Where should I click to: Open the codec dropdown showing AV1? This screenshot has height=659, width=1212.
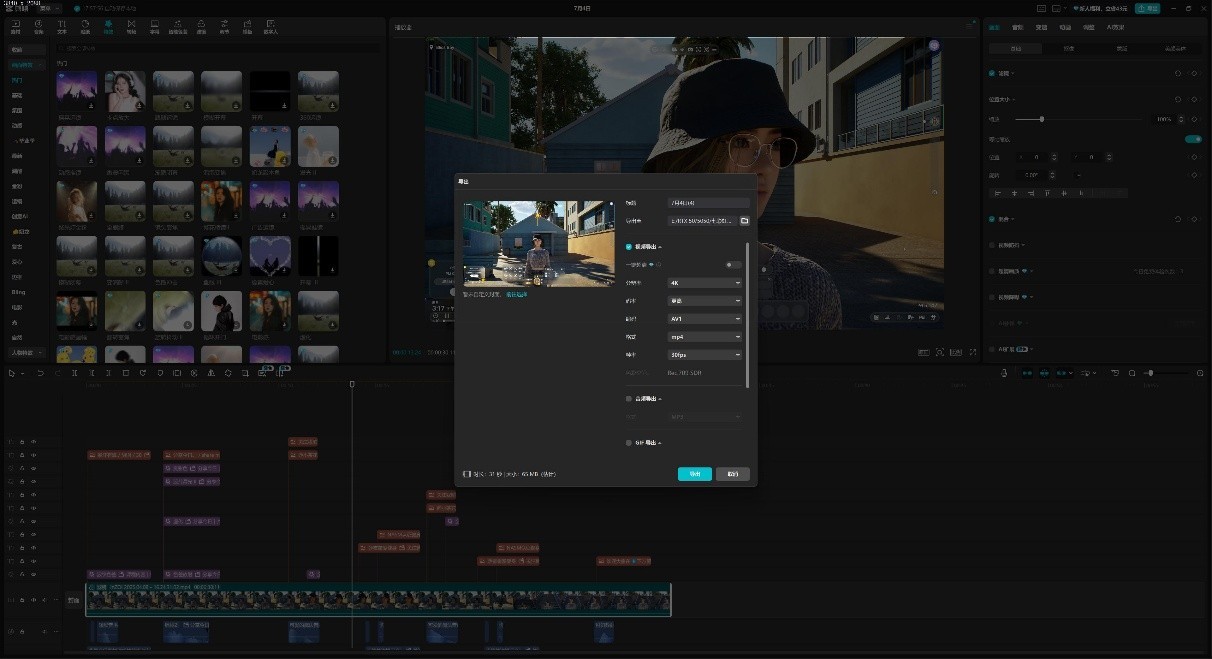click(x=705, y=319)
